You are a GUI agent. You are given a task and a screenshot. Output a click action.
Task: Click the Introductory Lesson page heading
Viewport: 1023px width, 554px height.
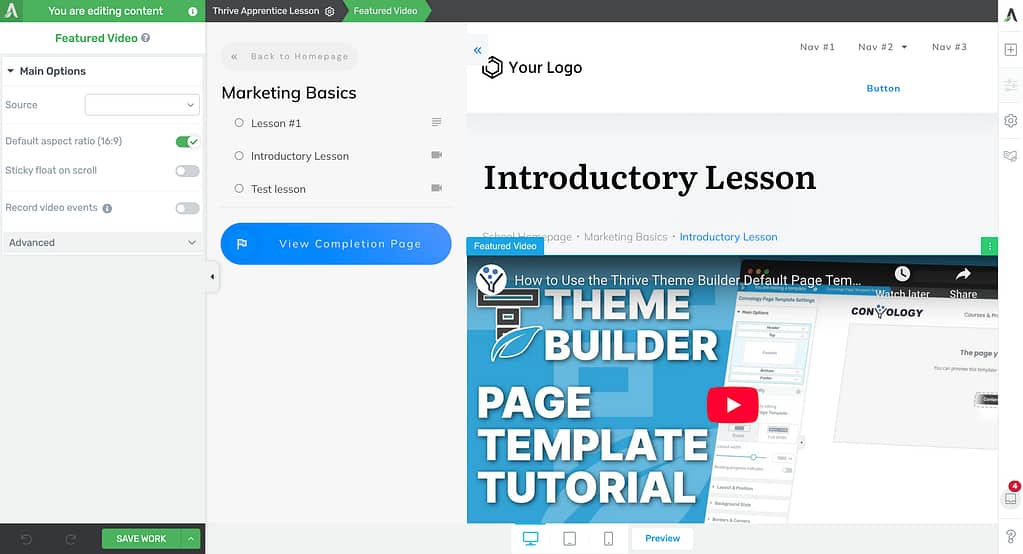(x=650, y=177)
